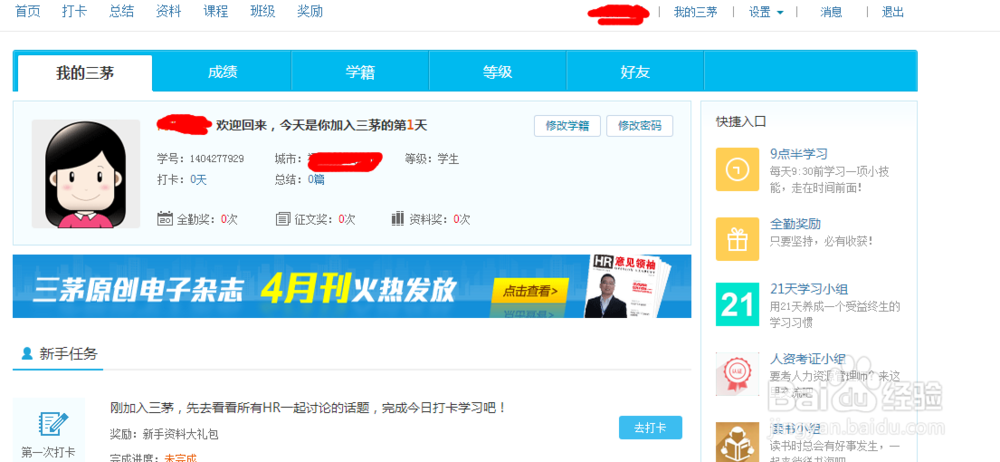Click the 奖励: 新手资料大礼包 text

pyautogui.click(x=164, y=435)
